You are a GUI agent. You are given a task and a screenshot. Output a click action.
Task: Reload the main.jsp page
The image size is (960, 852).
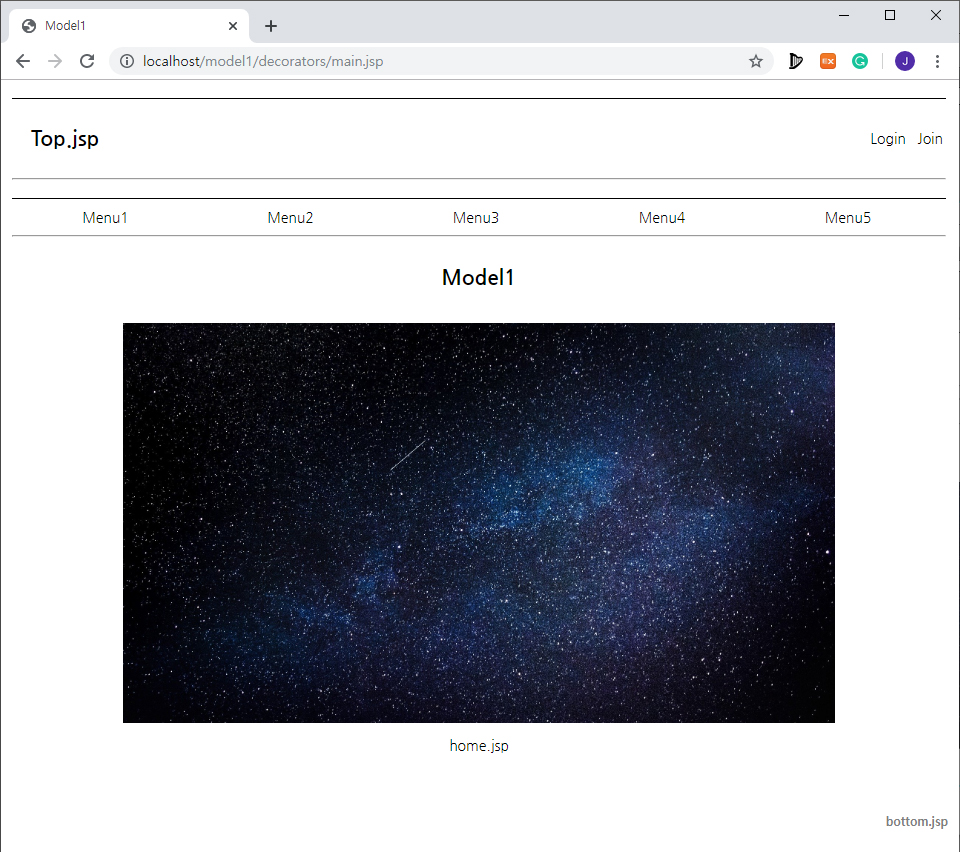[87, 61]
